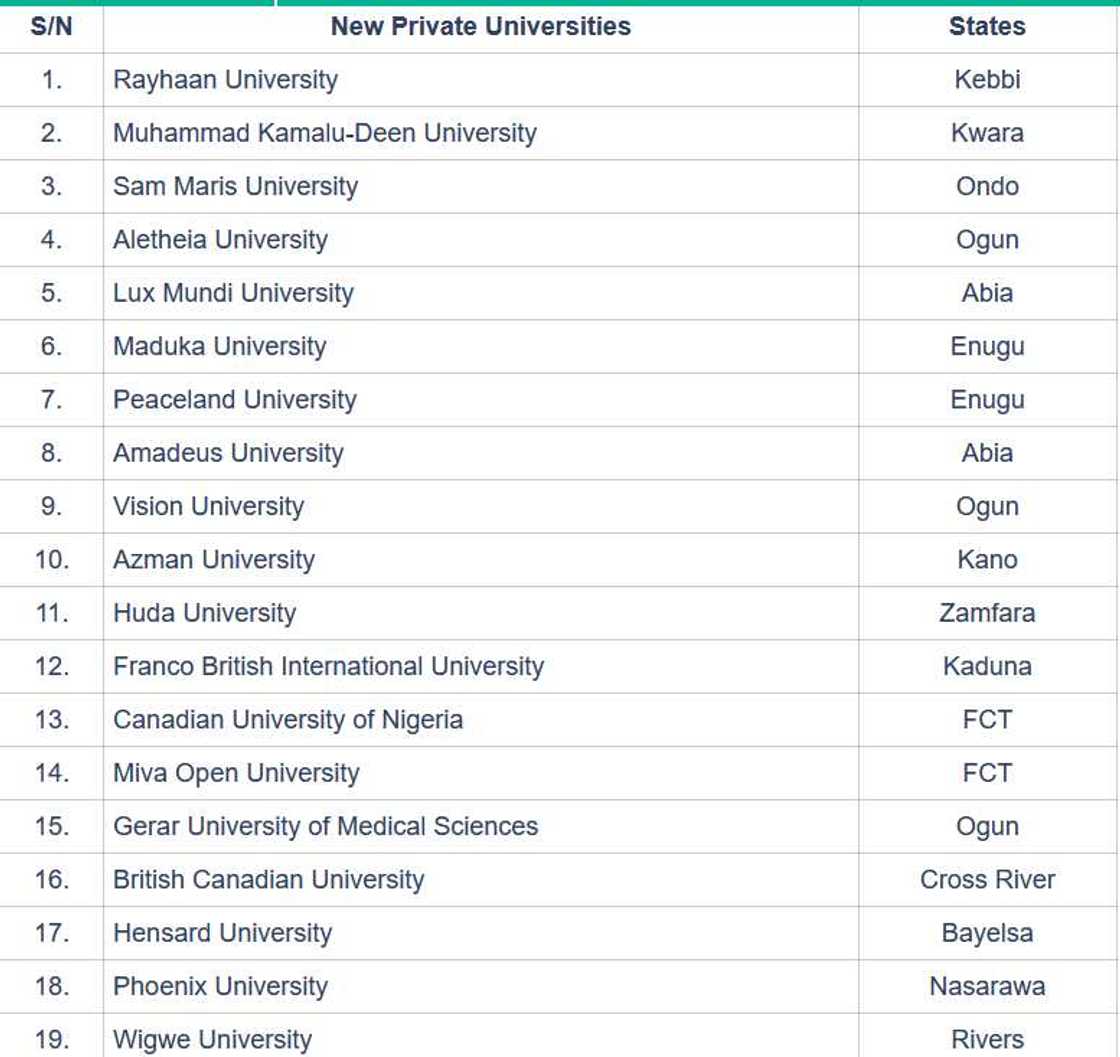Select the 'Zamfara' state cell
1120x1057 pixels.
(987, 613)
